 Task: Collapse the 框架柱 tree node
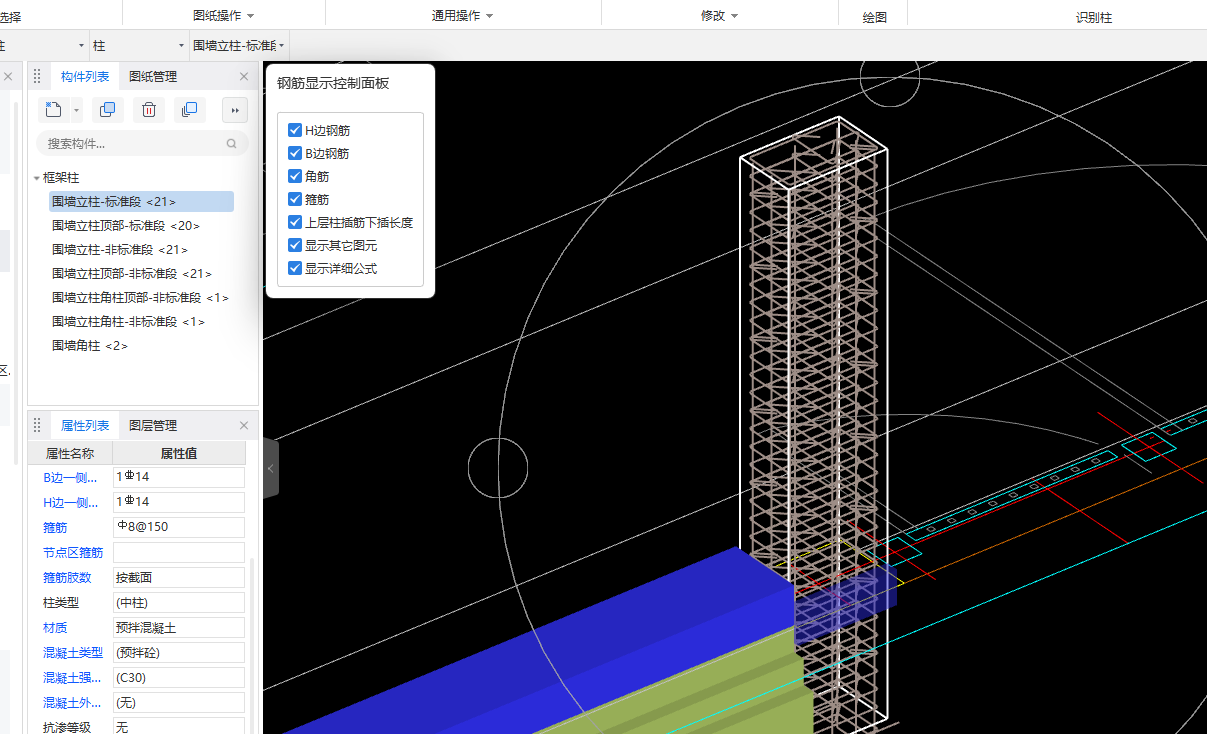(x=37, y=178)
